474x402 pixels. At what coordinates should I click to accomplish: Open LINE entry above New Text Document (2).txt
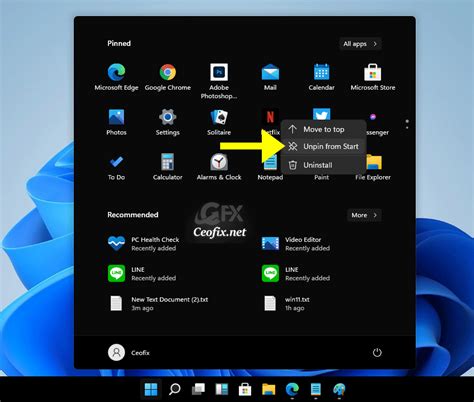(x=142, y=274)
